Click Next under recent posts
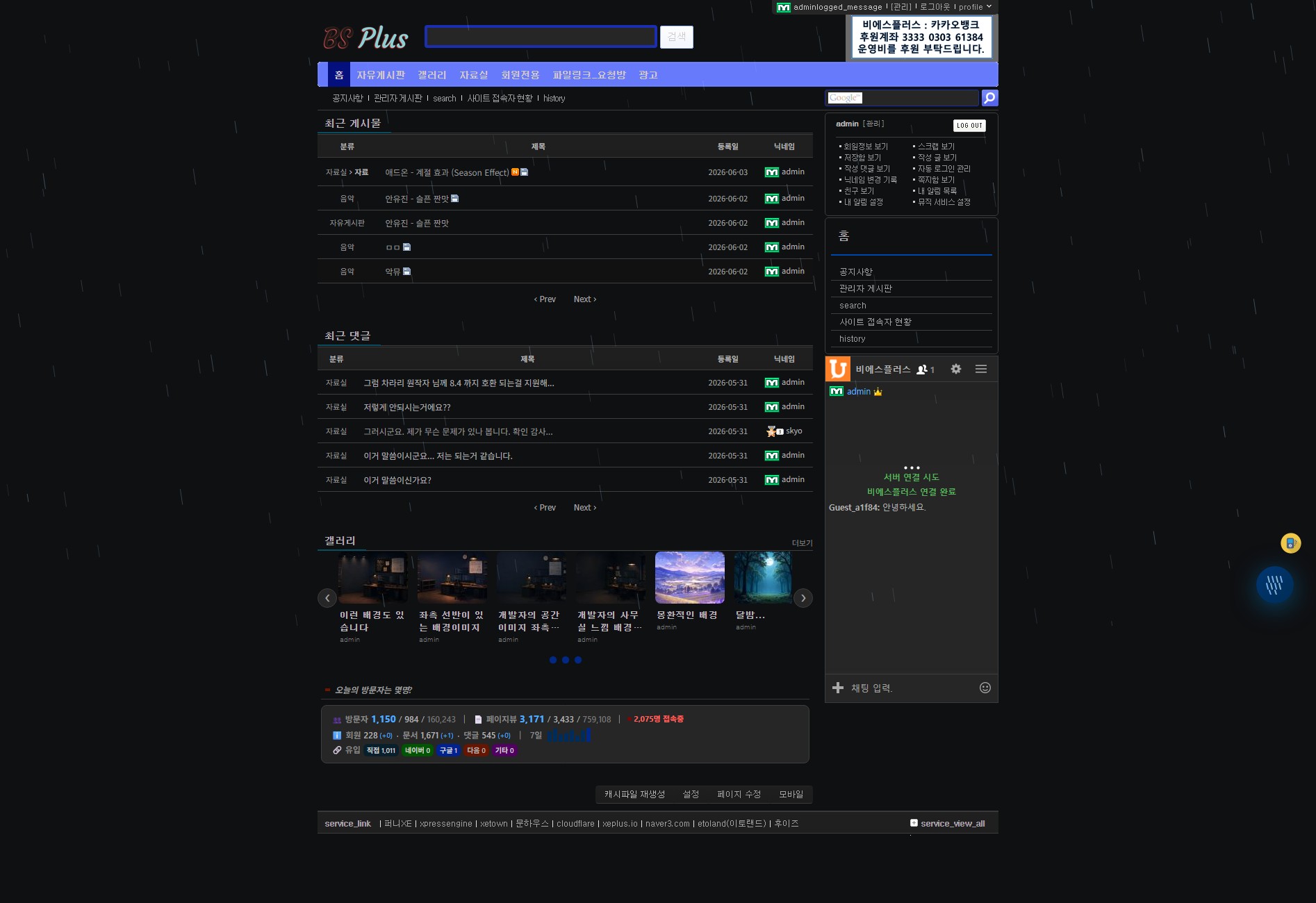1316x903 pixels. [x=585, y=299]
